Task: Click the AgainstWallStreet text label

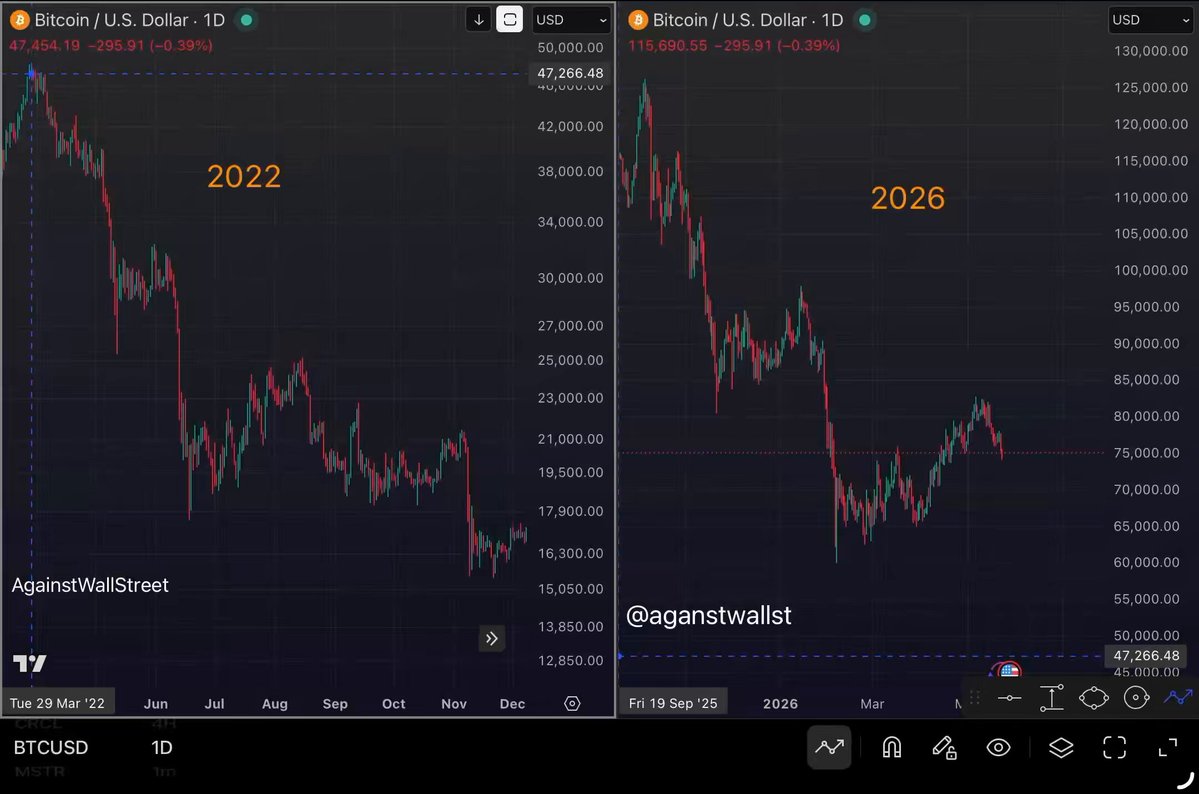Action: pyautogui.click(x=89, y=585)
